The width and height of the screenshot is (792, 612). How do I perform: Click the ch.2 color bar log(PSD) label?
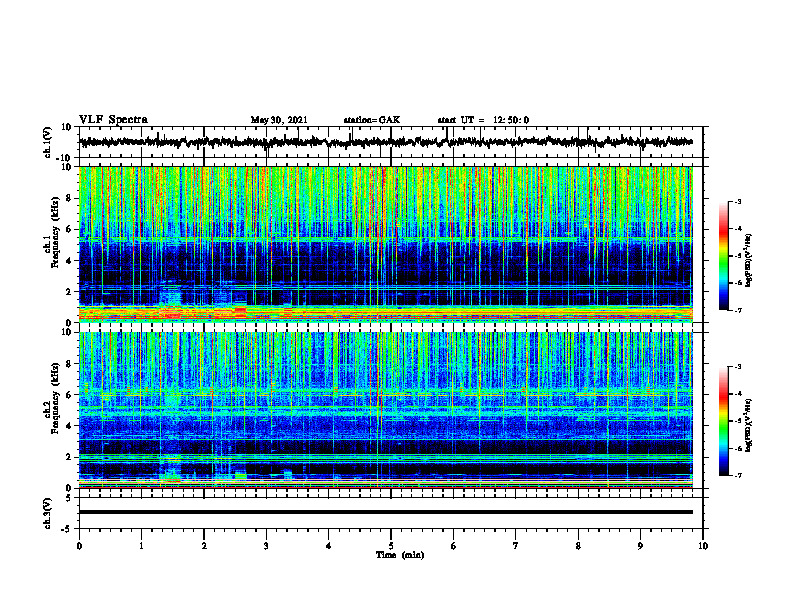click(749, 426)
